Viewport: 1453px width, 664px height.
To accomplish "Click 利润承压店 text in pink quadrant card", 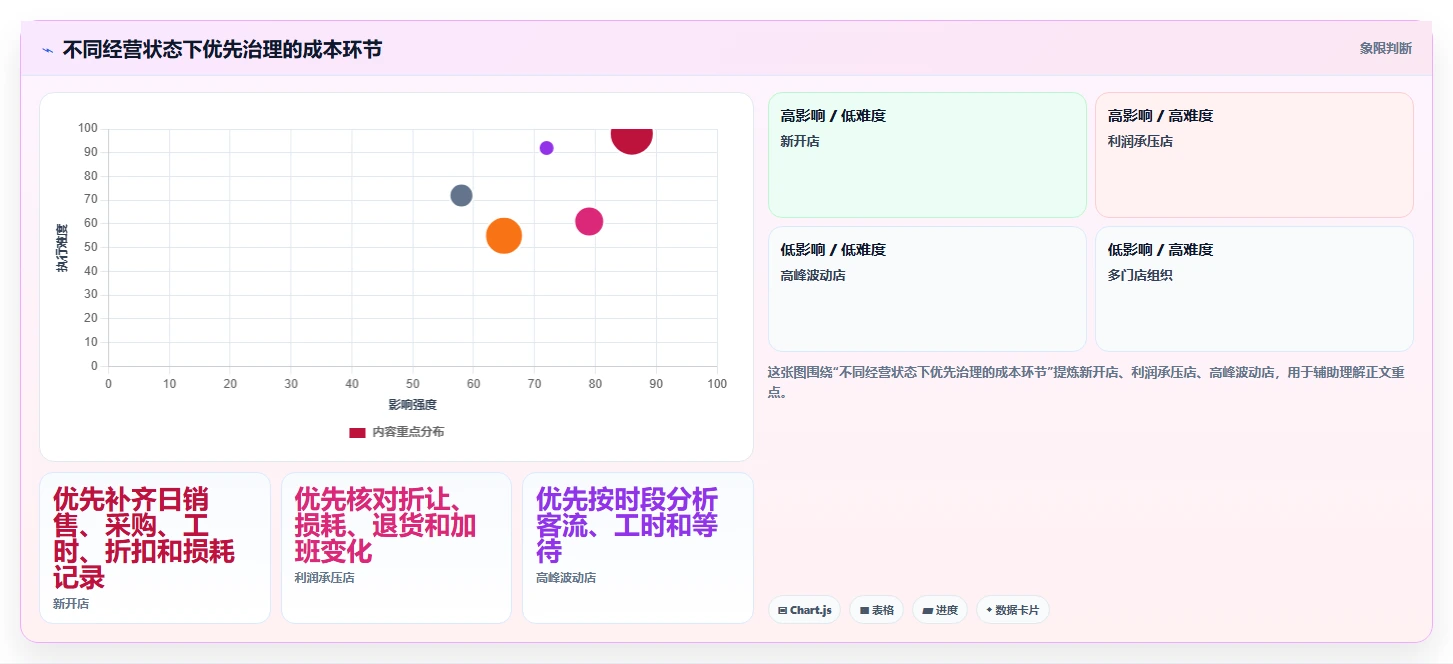I will pyautogui.click(x=1140, y=142).
